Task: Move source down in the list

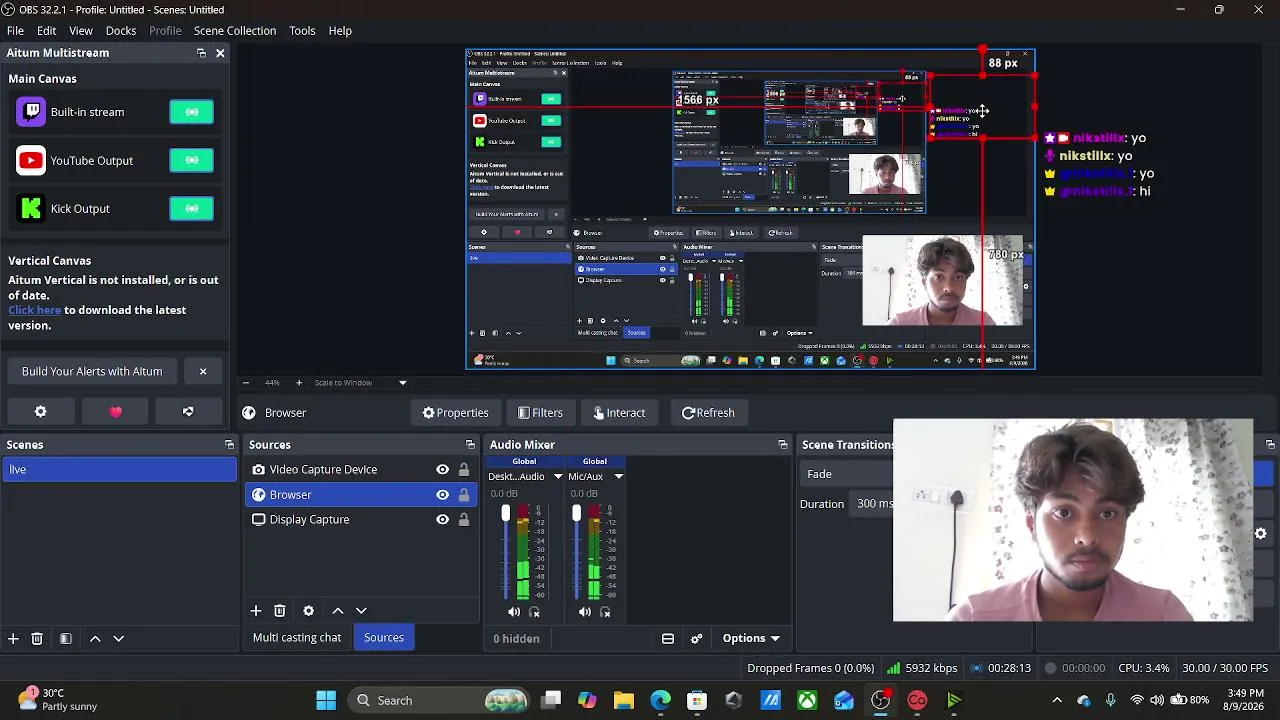Action: pos(361,610)
